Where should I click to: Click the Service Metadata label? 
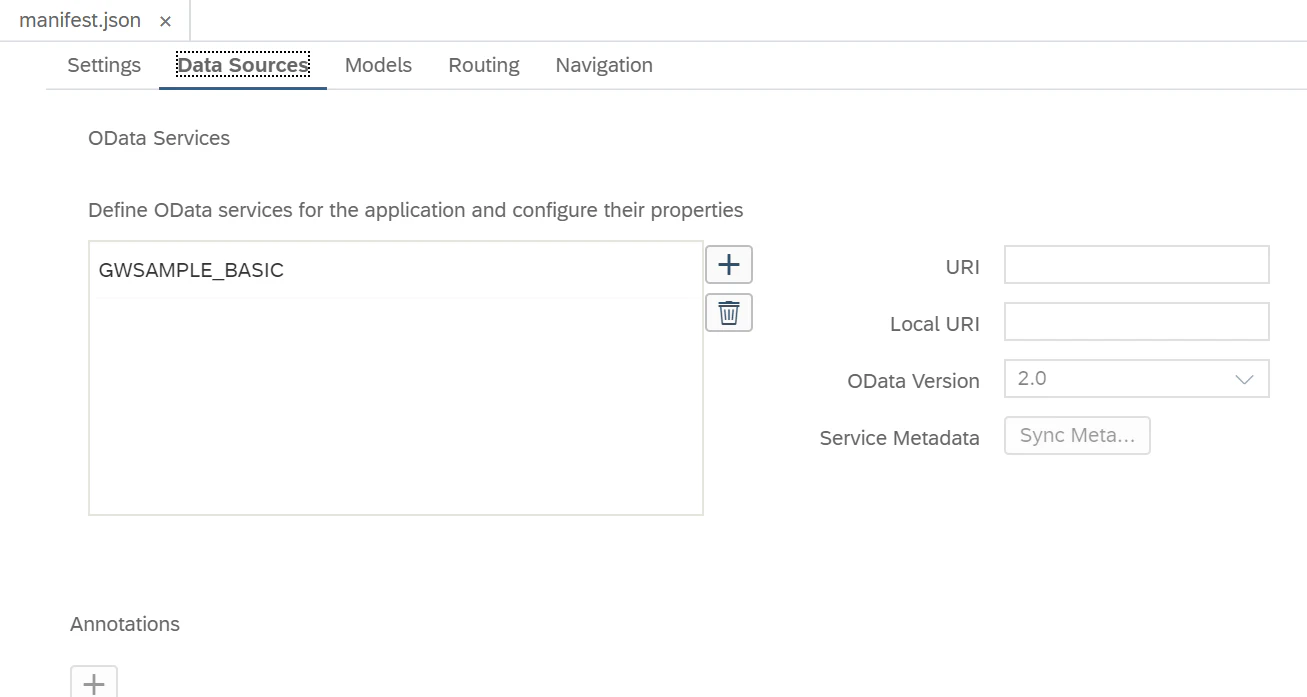tap(899, 438)
